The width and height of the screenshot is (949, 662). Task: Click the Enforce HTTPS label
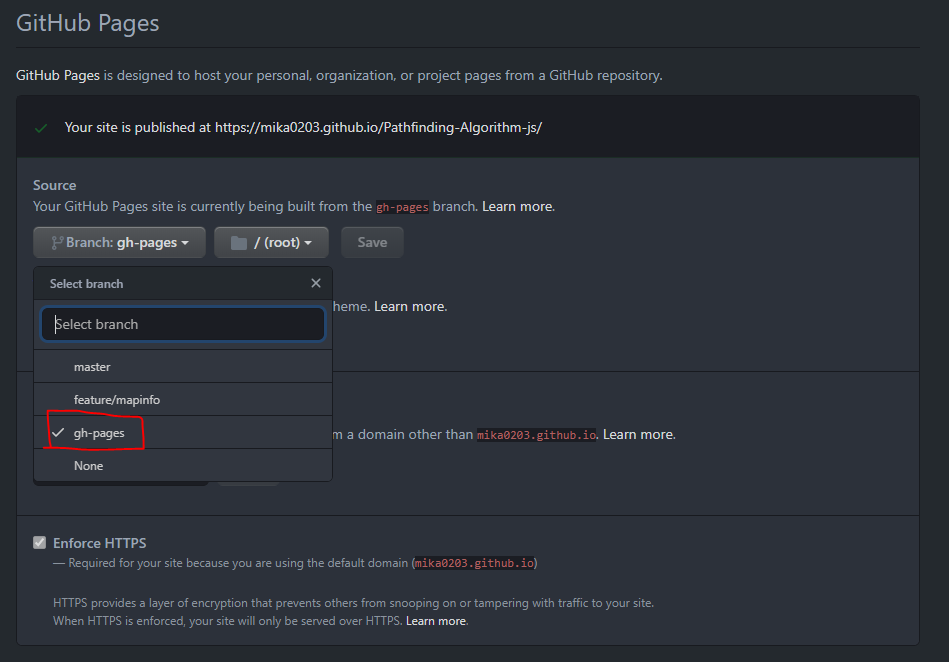click(x=100, y=543)
